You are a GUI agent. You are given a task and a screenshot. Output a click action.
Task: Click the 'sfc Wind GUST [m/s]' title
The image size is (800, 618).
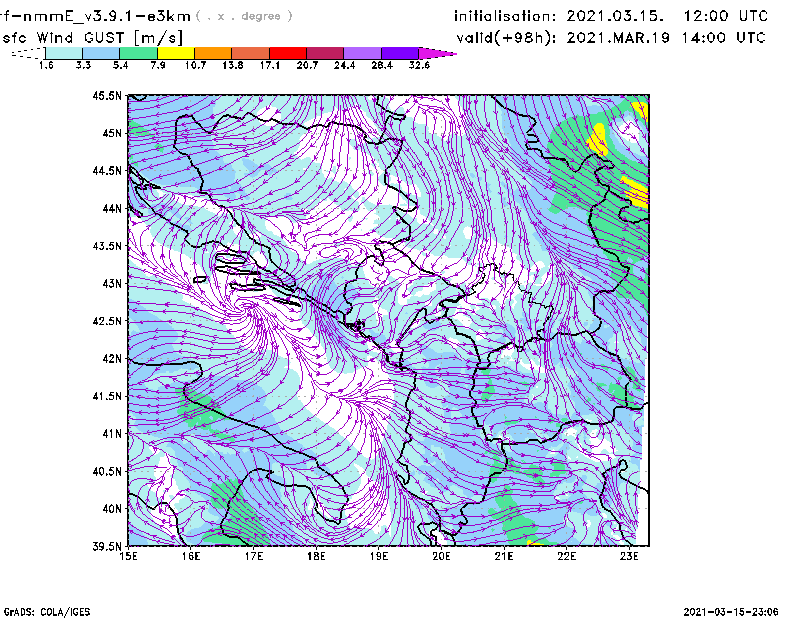click(92, 38)
